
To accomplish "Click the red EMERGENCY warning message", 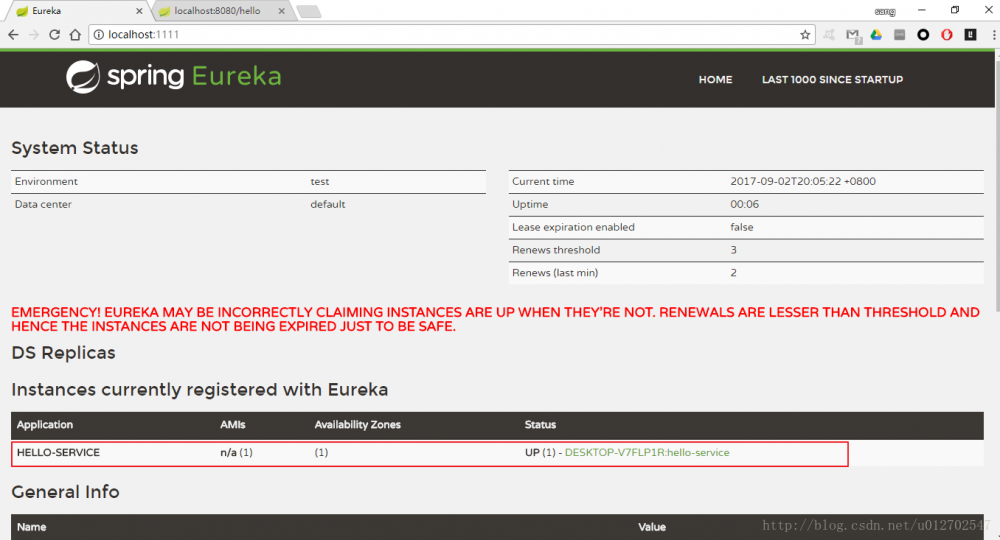I will tap(495, 319).
